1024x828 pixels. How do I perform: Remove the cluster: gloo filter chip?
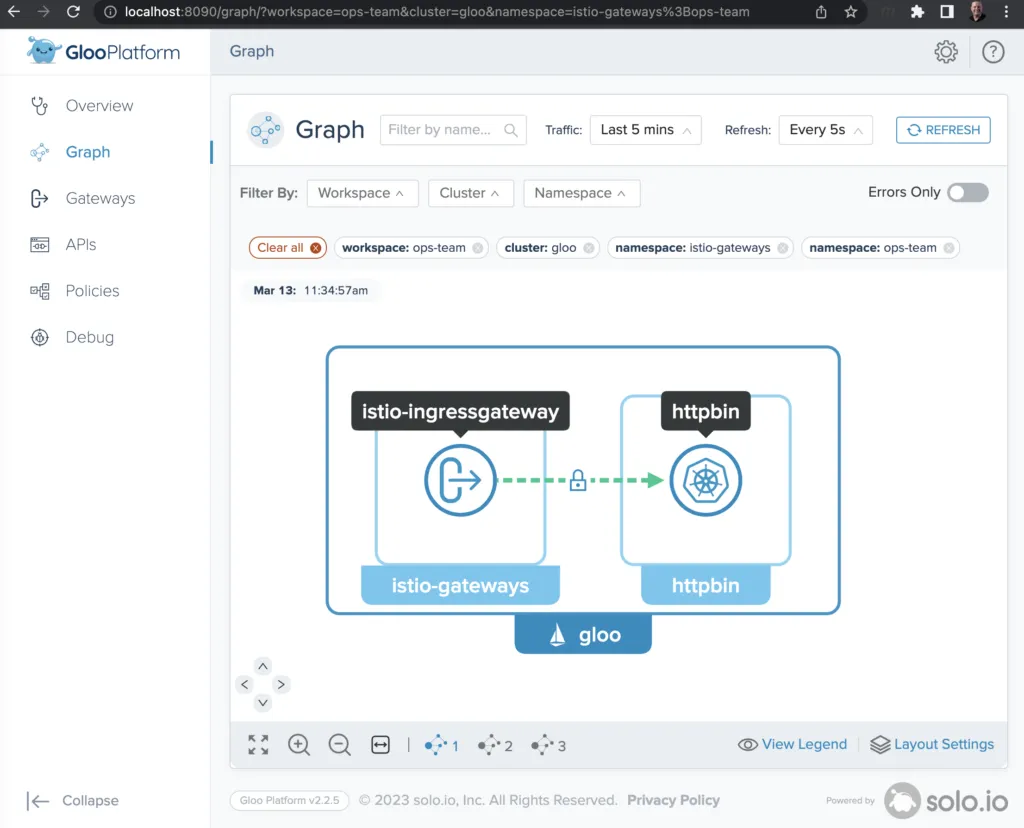coord(588,248)
